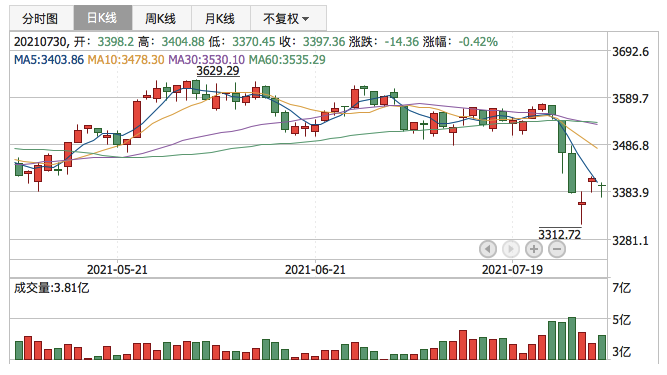Click the 7亿 volume axis label
The height and width of the screenshot is (375, 667).
621,288
